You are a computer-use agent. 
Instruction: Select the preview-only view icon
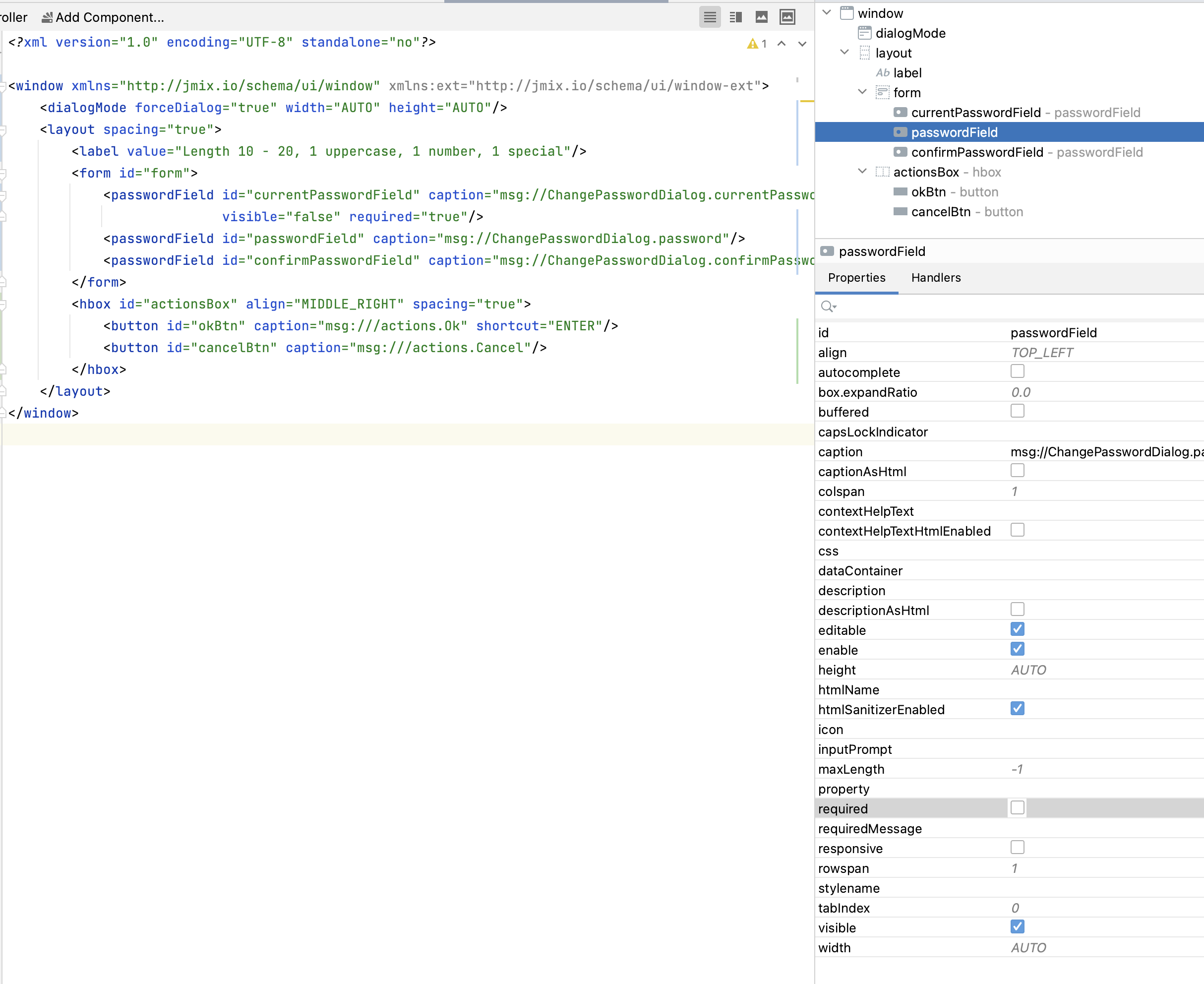tap(762, 17)
